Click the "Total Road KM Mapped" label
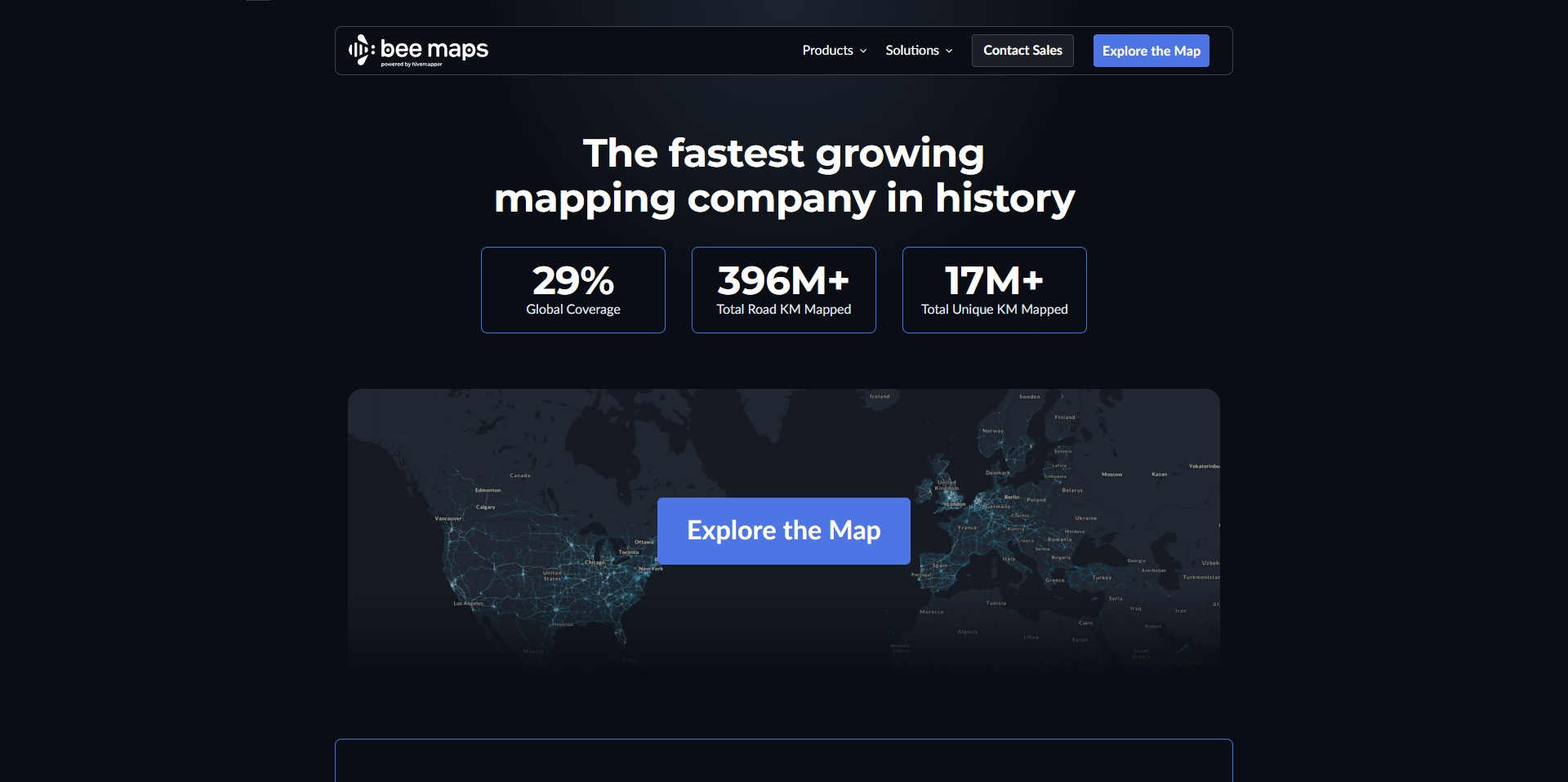Screen dimensions: 1568x782 784,310
